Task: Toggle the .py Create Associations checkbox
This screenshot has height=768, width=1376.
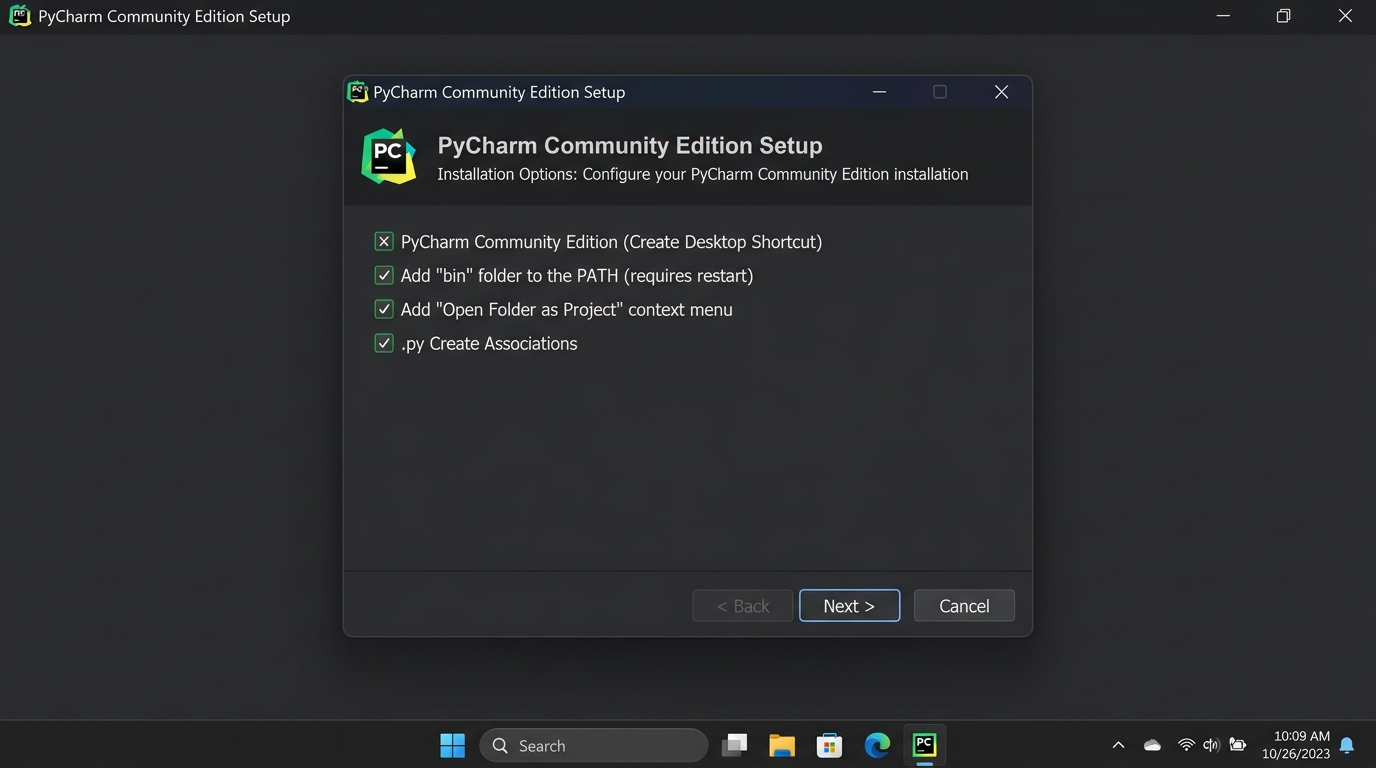Action: coord(384,343)
